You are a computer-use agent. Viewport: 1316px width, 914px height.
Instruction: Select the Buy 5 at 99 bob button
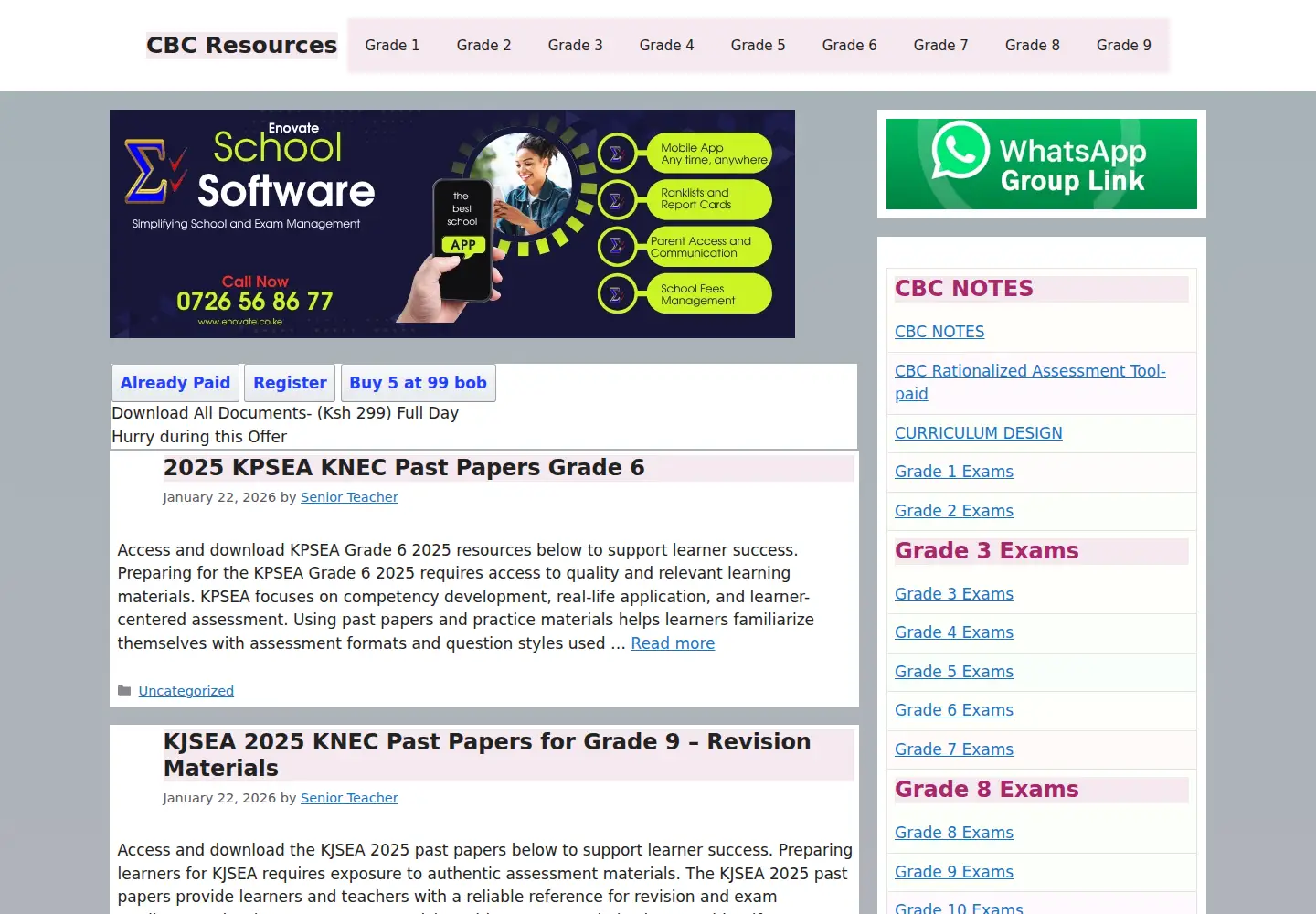coord(418,383)
